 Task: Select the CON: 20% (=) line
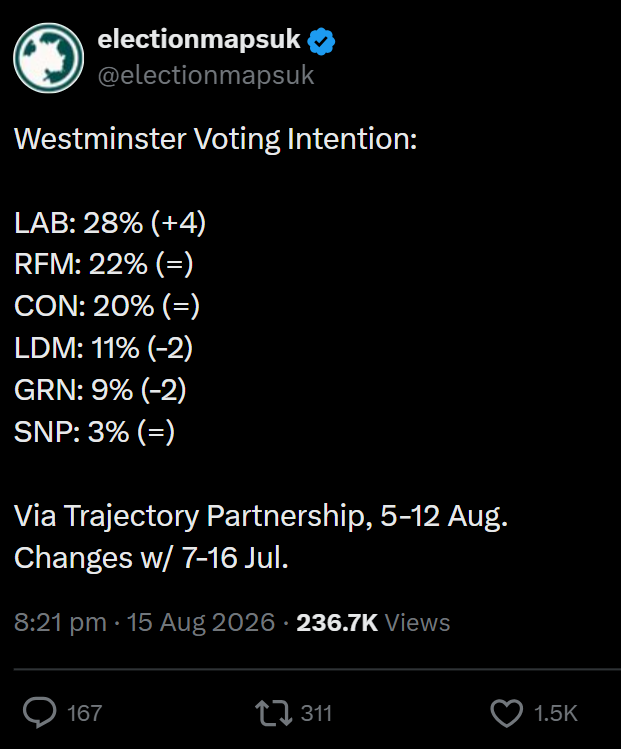click(x=107, y=306)
